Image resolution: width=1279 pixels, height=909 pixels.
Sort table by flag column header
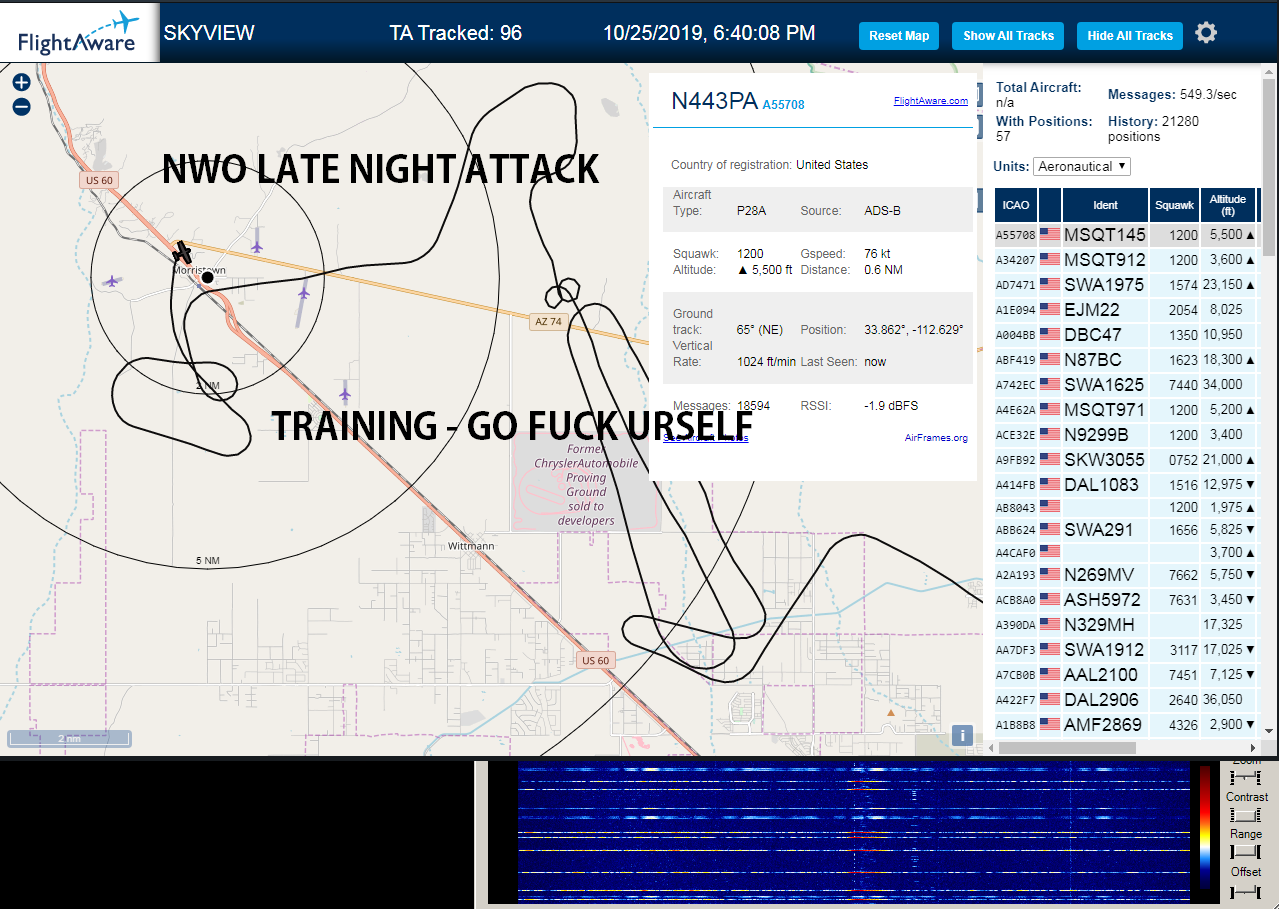[1050, 205]
